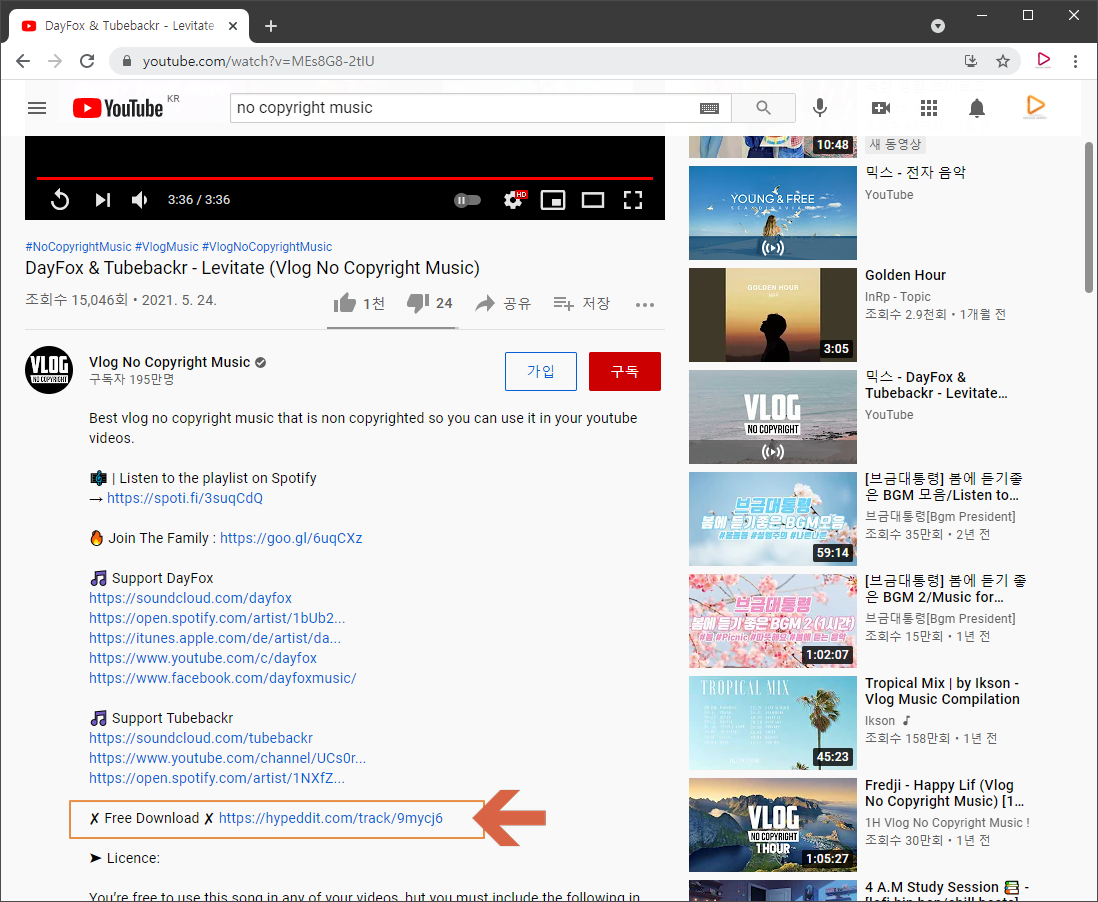
Task: Open player settings gear
Action: tap(513, 200)
